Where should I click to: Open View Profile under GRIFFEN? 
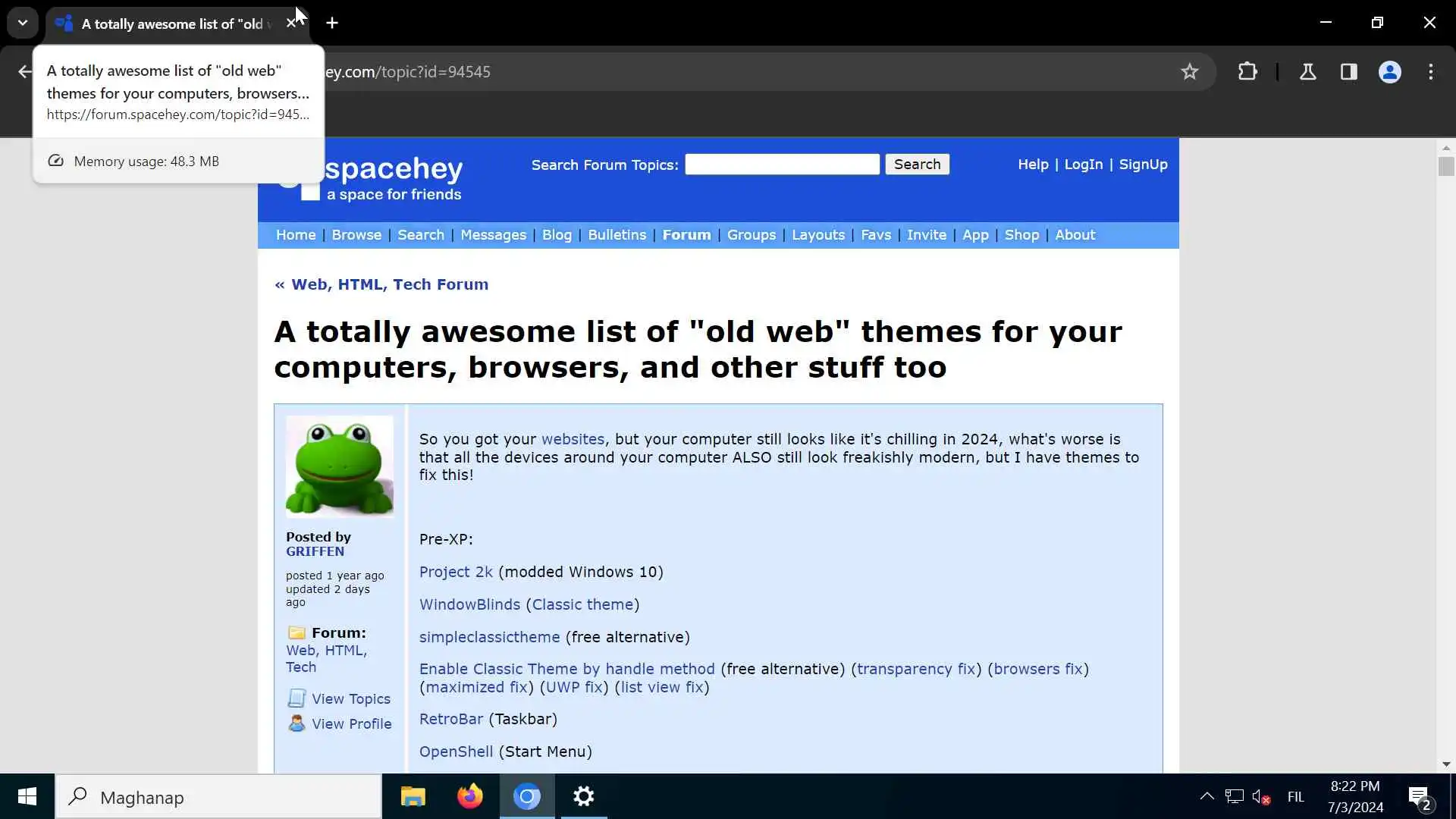[x=351, y=723]
